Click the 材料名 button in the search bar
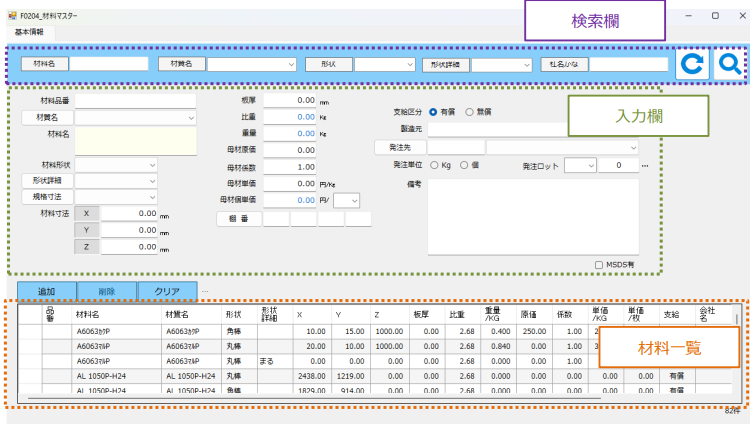This screenshot has height=425, width=754. (x=44, y=64)
